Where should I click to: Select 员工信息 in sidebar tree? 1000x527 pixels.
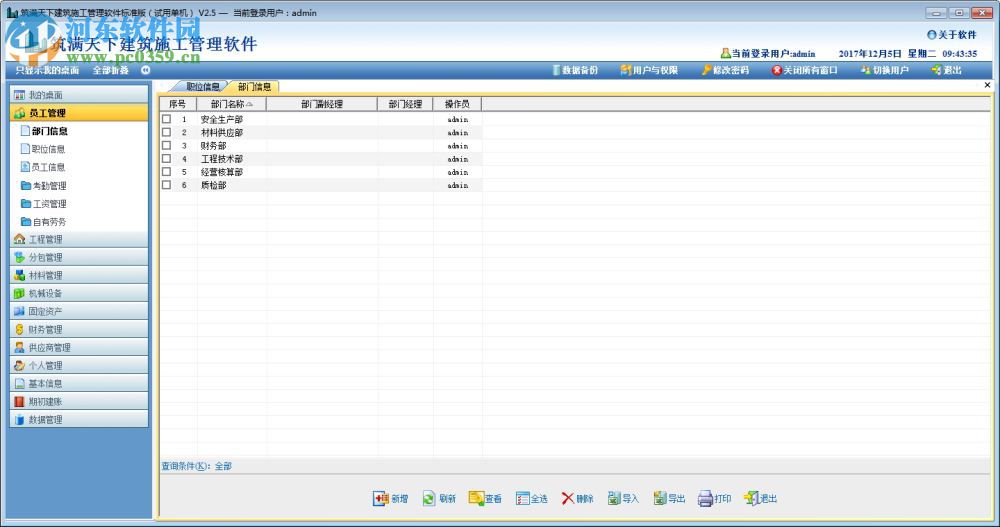(x=43, y=167)
